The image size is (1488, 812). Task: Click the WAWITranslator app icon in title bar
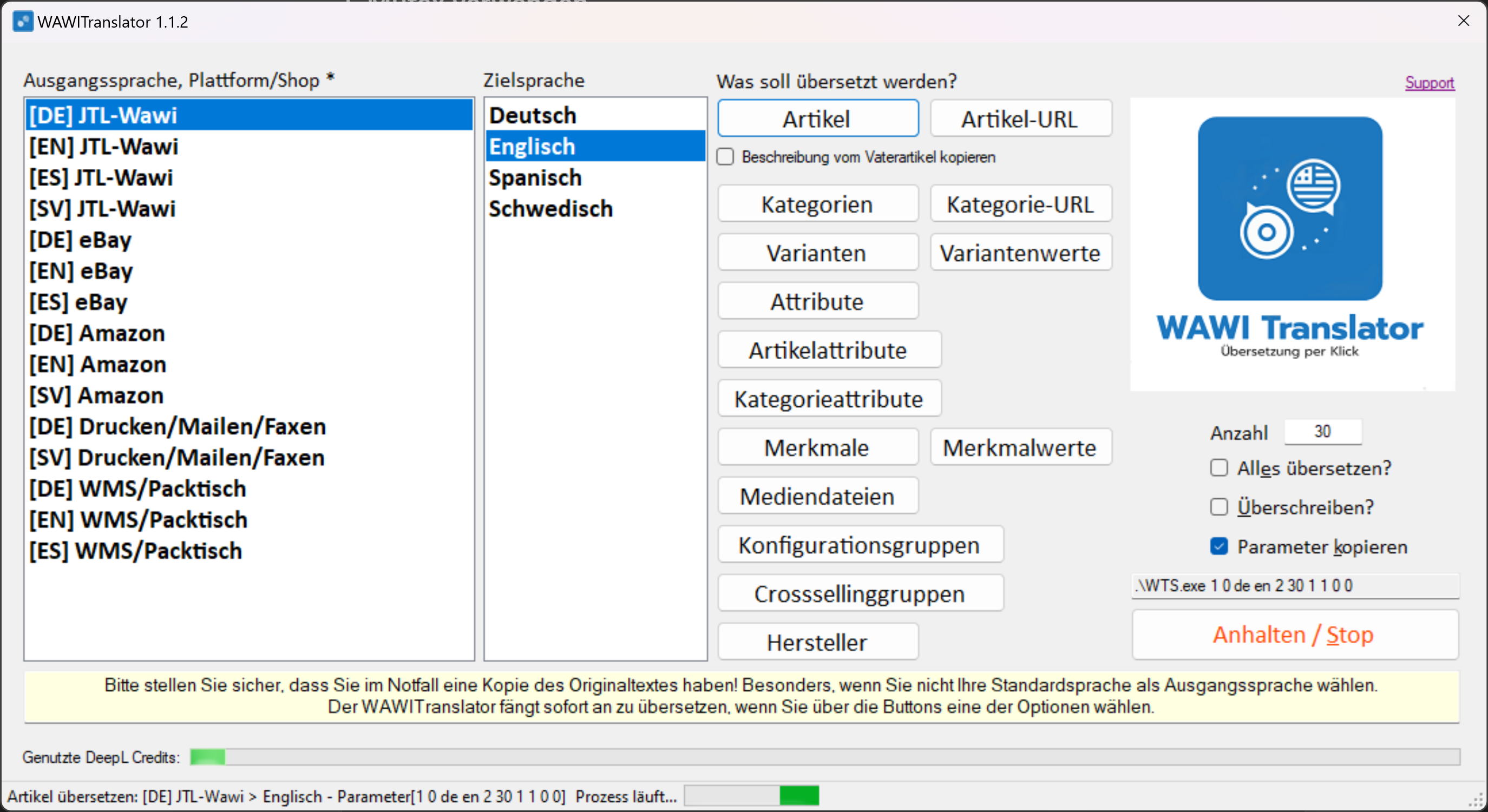pos(23,21)
